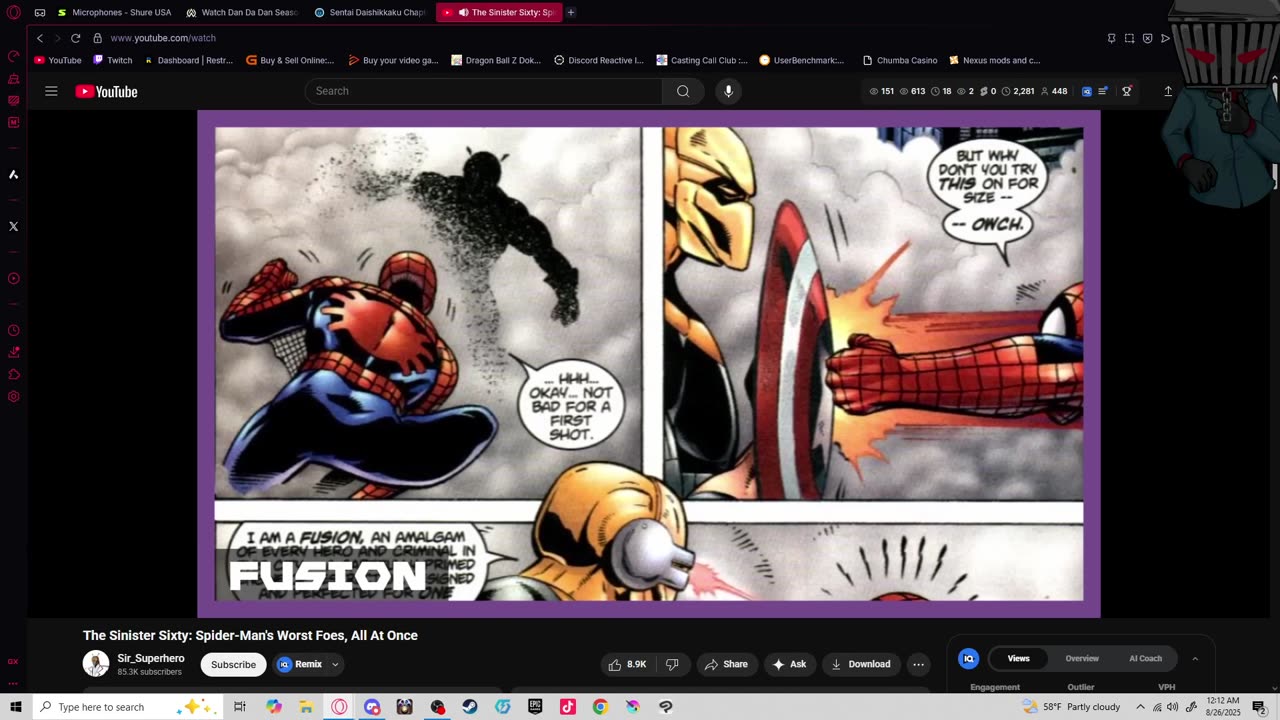The height and width of the screenshot is (720, 1280).
Task: Open the Discord Reactive Images bookmark
Action: click(x=599, y=60)
